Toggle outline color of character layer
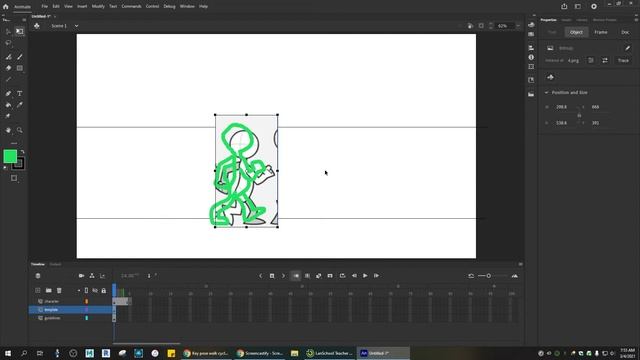This screenshot has width=640, height=360. 87,301
